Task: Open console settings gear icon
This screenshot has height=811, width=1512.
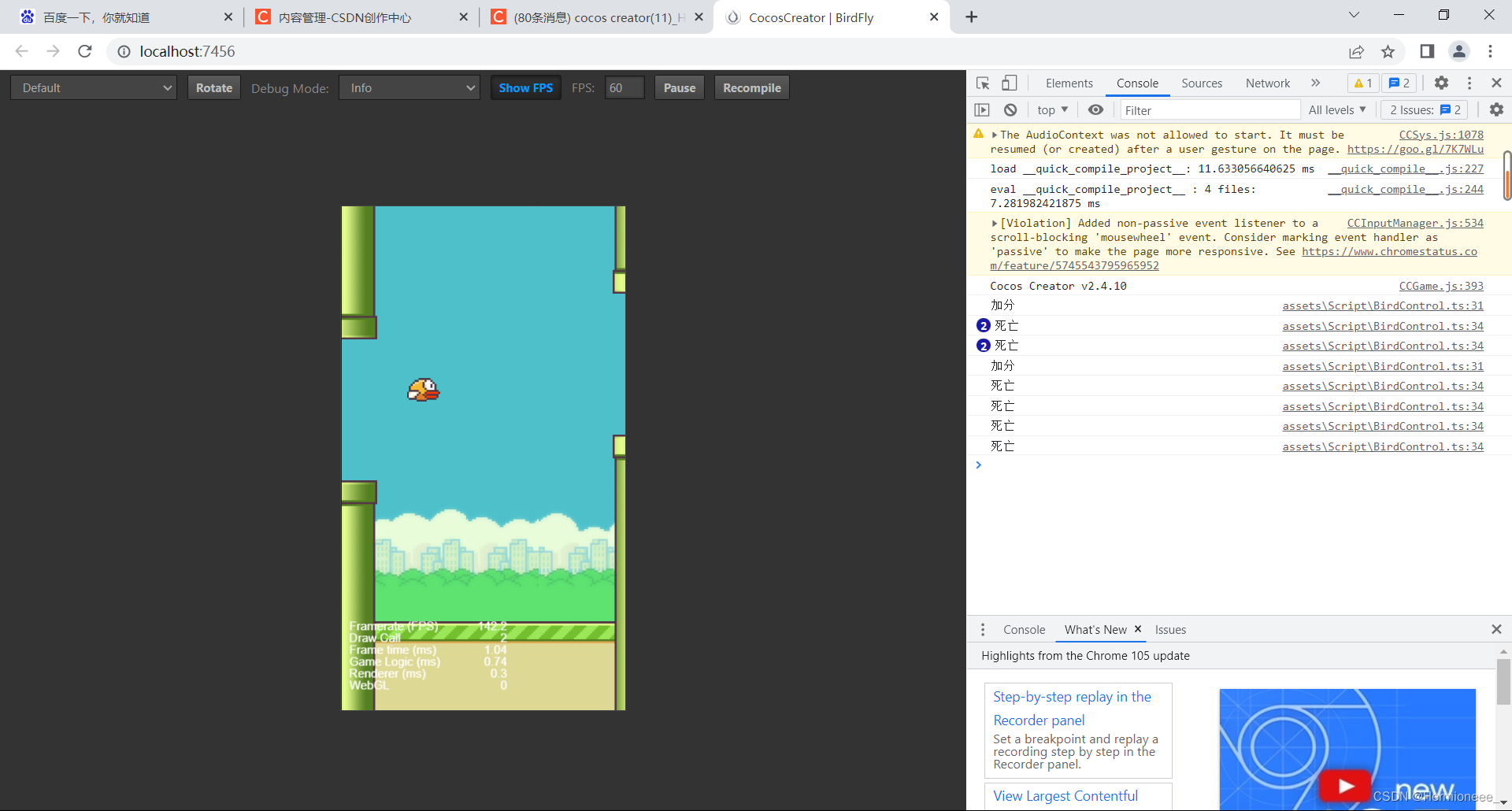Action: 1496,109
